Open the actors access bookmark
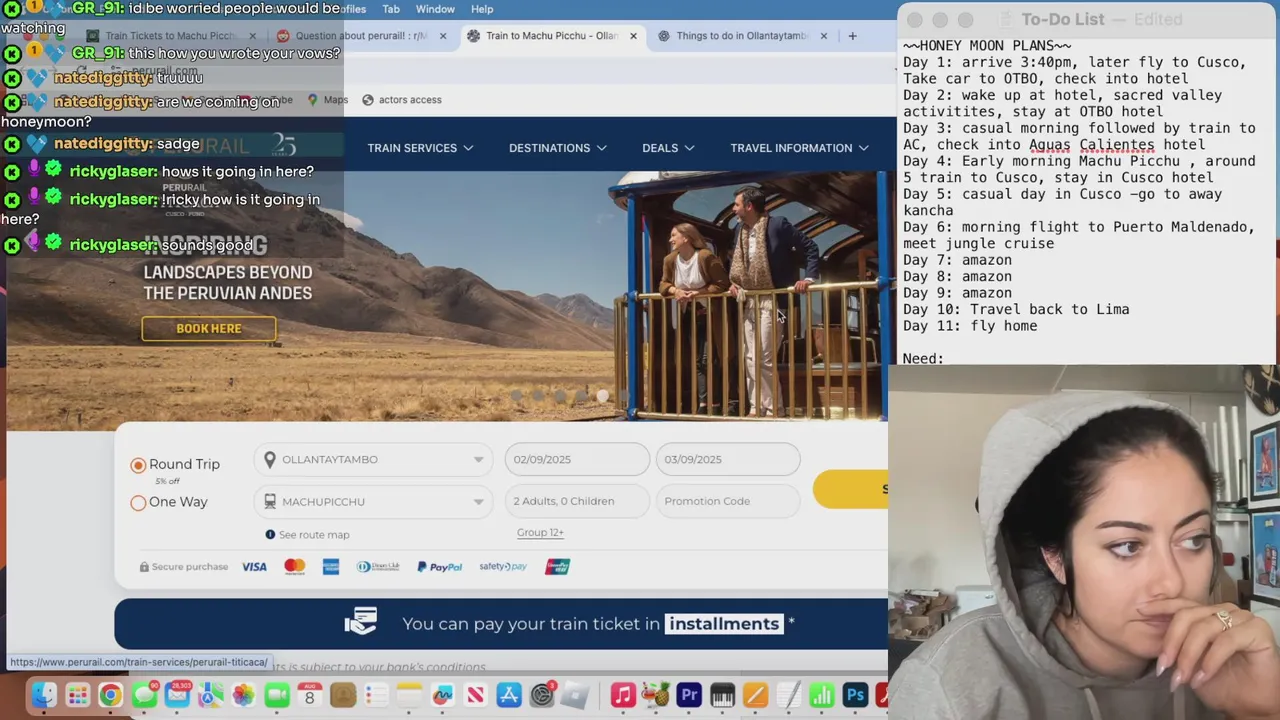Image resolution: width=1280 pixels, height=720 pixels. [x=401, y=100]
